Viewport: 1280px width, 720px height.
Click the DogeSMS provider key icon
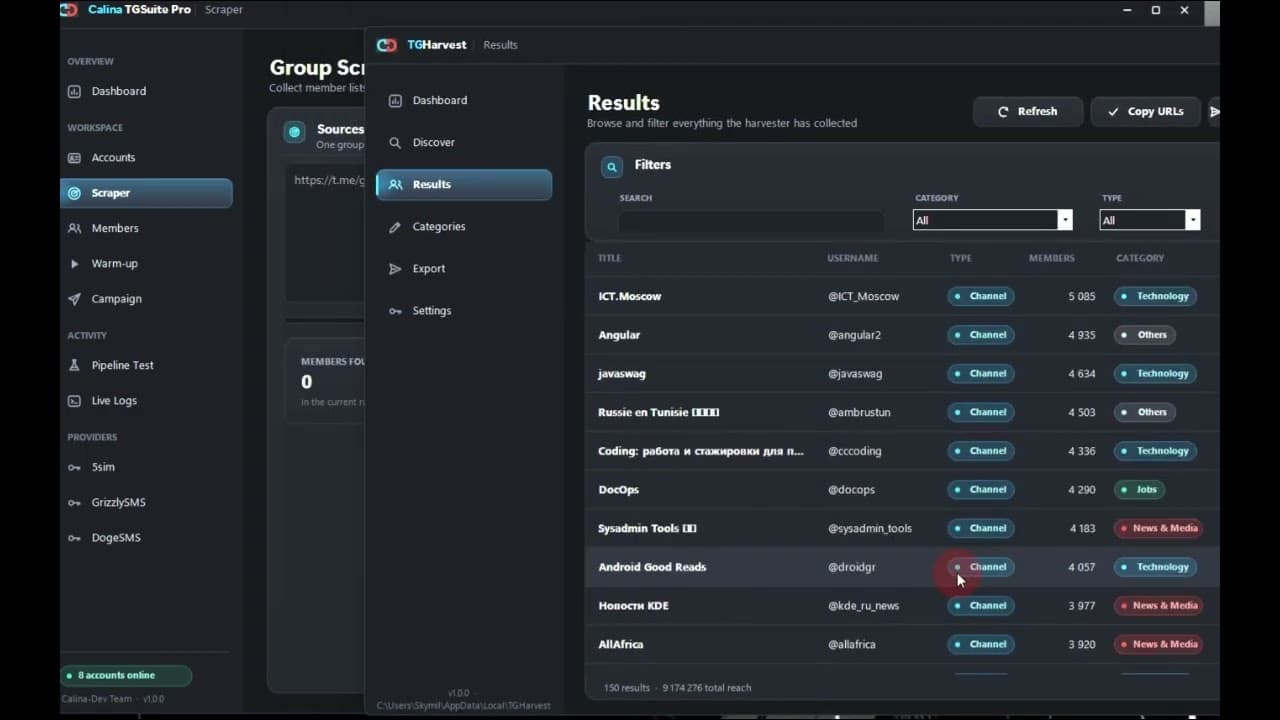coord(74,538)
